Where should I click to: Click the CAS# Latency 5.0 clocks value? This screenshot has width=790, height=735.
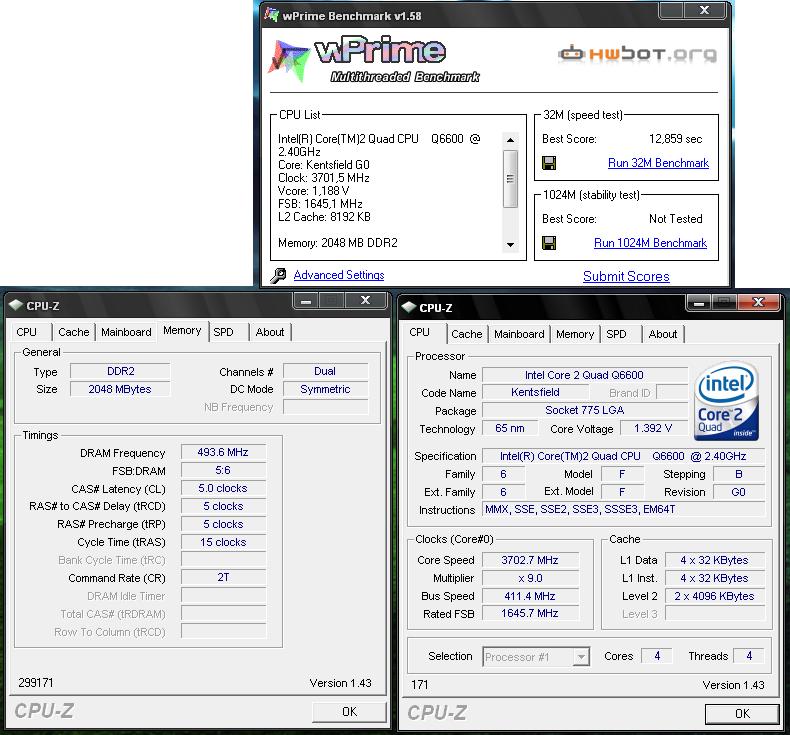pos(223,488)
